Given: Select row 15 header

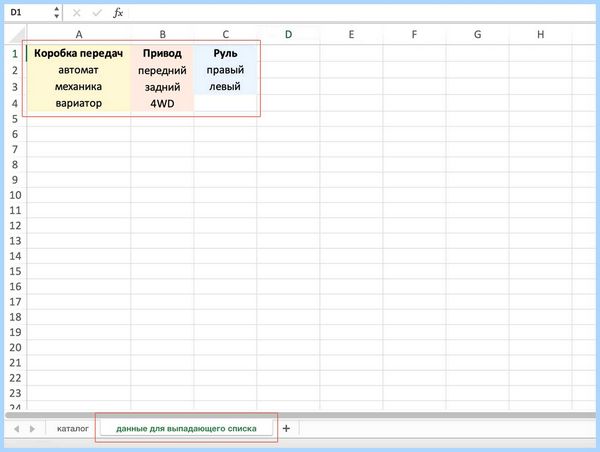Looking at the screenshot, I should [x=15, y=271].
